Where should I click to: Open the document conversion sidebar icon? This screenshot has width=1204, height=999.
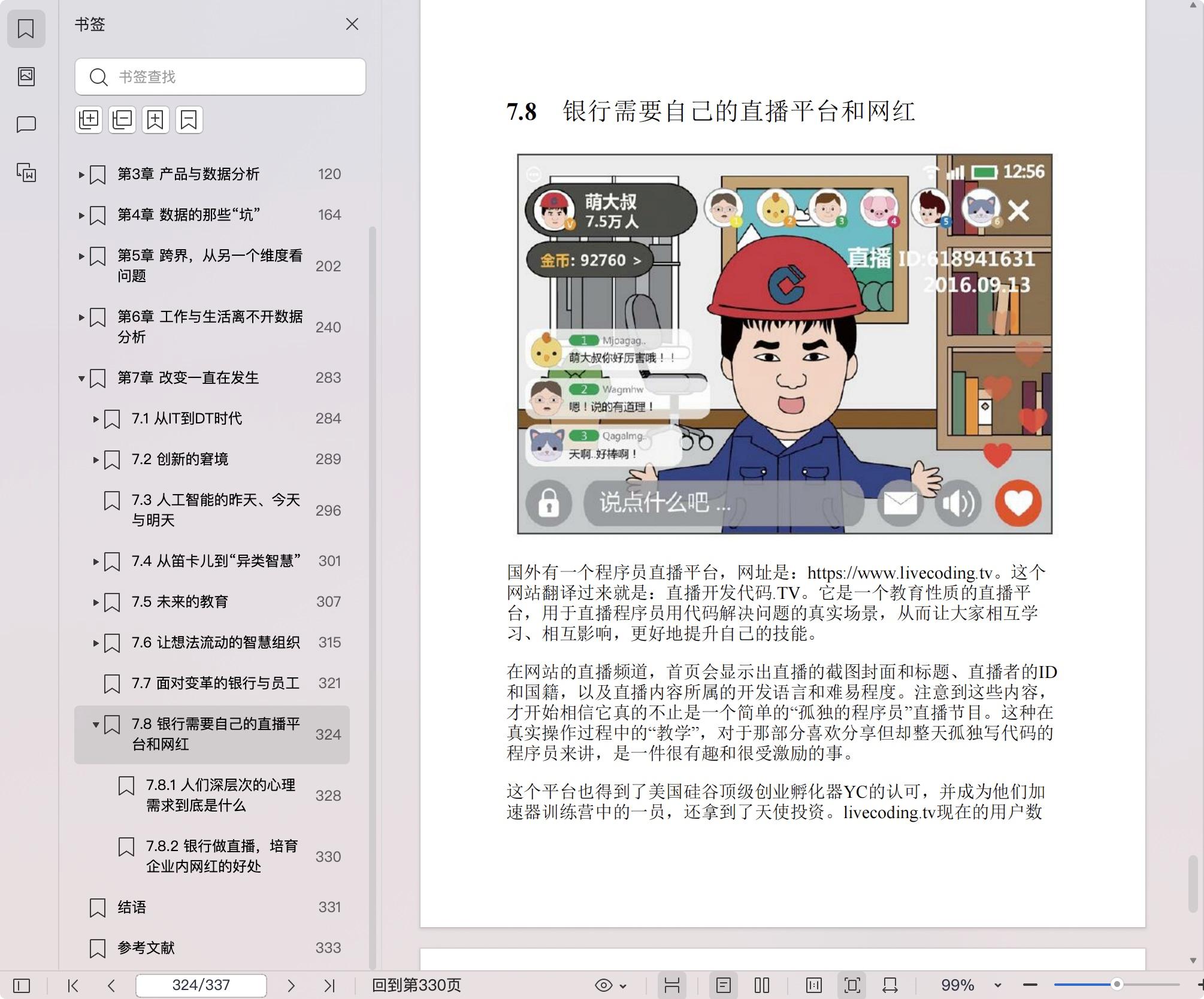click(x=26, y=172)
